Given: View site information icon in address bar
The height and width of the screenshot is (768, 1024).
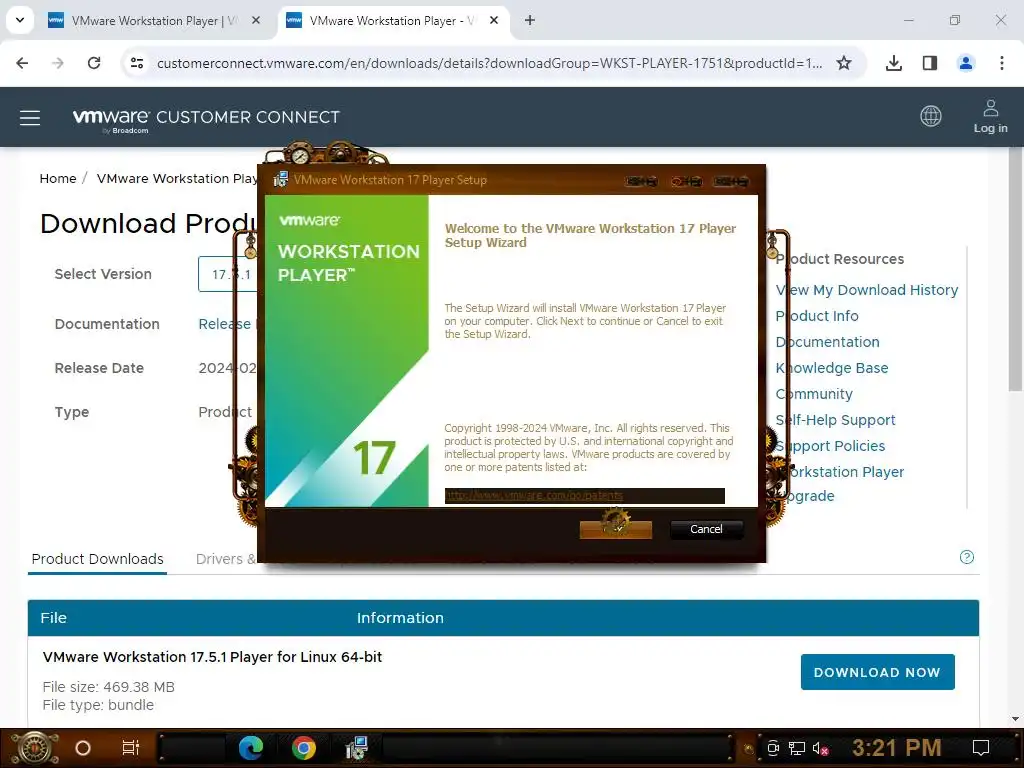Looking at the screenshot, I should pos(137,63).
